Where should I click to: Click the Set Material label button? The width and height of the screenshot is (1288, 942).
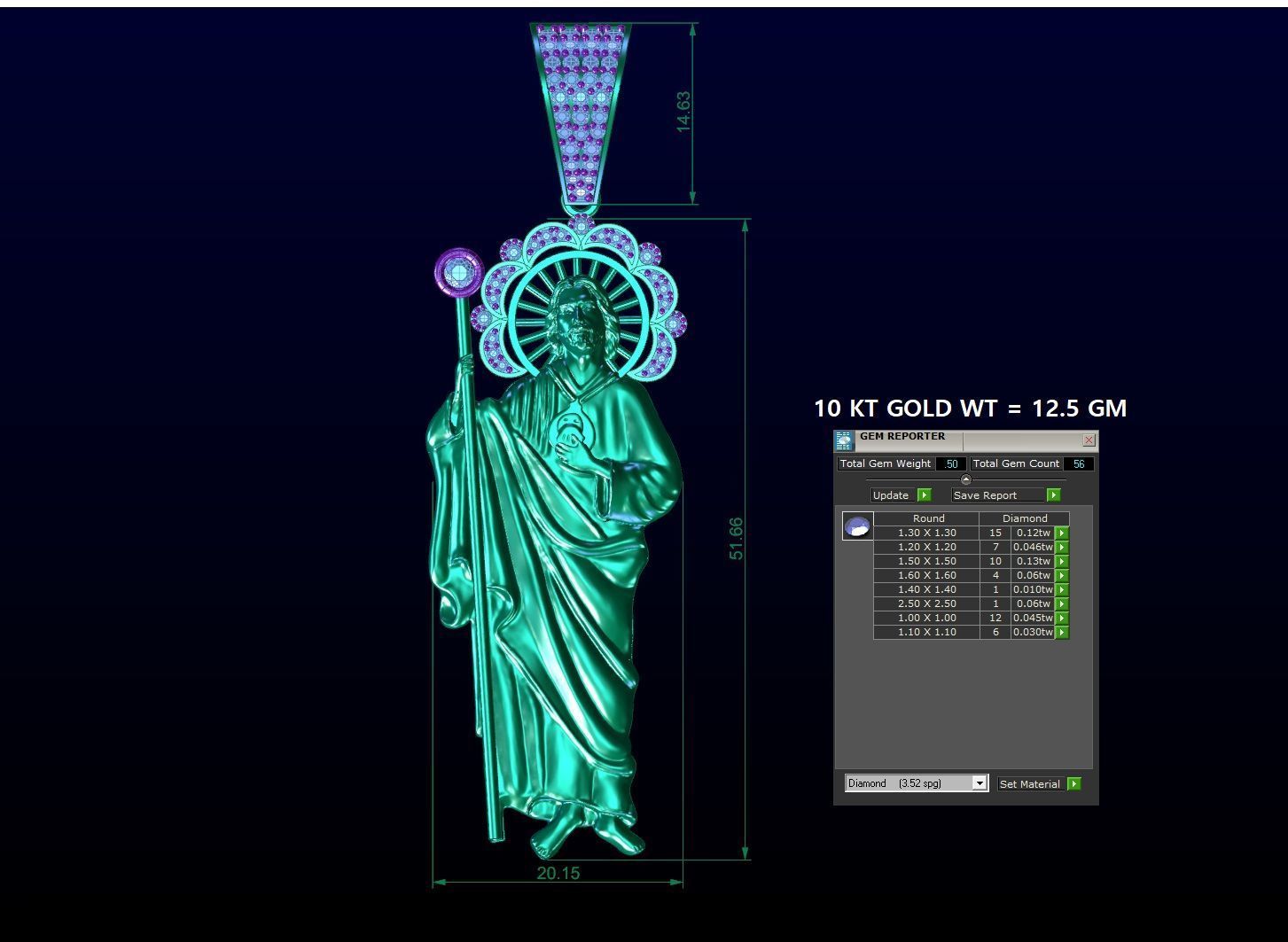tap(1029, 784)
